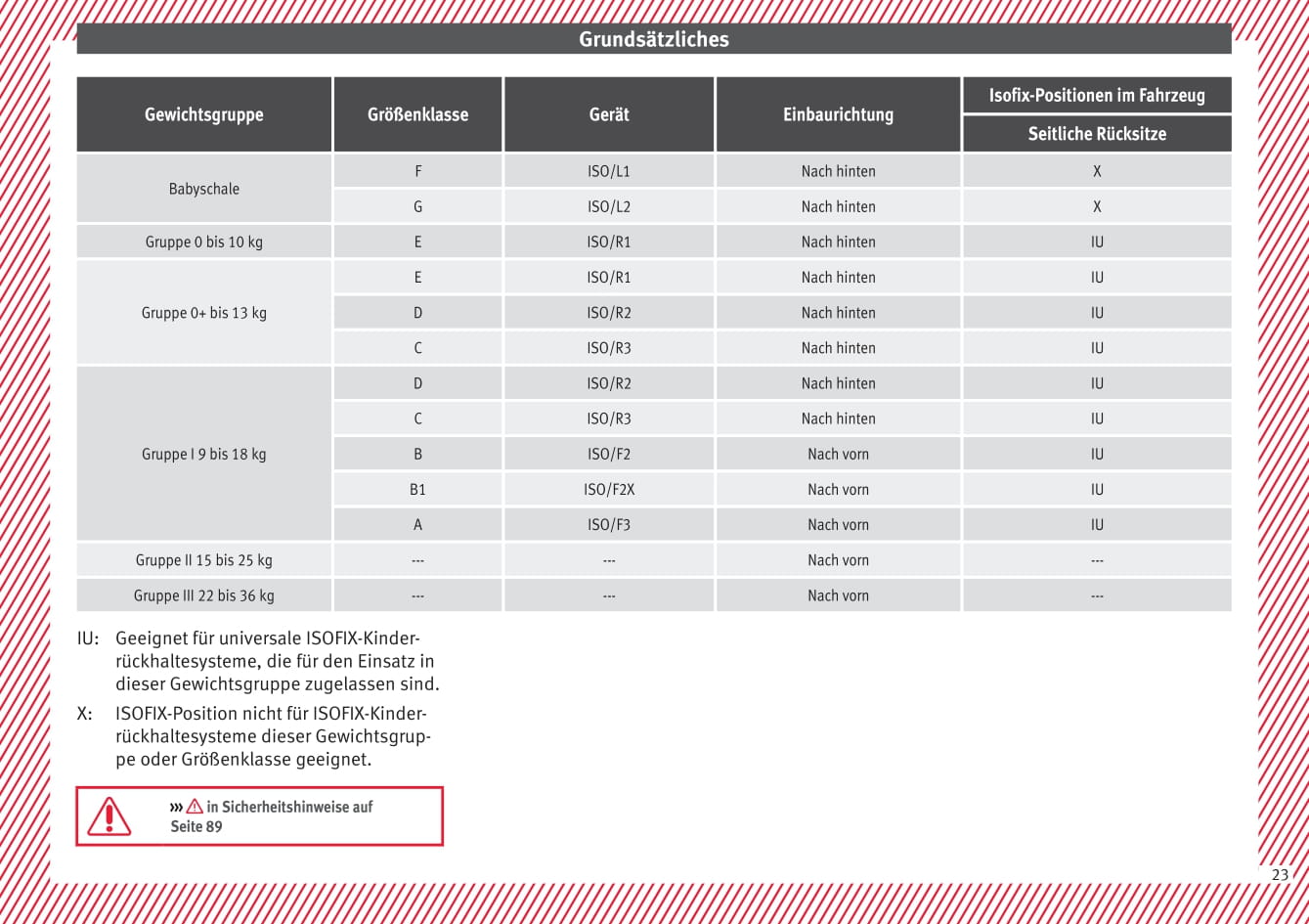This screenshot has width=1309, height=924.
Task: Select the 'Größenklasse' column header
Action: (x=417, y=114)
